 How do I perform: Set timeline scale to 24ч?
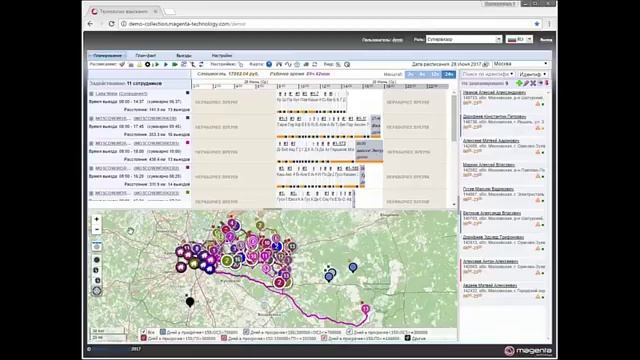click(x=449, y=74)
